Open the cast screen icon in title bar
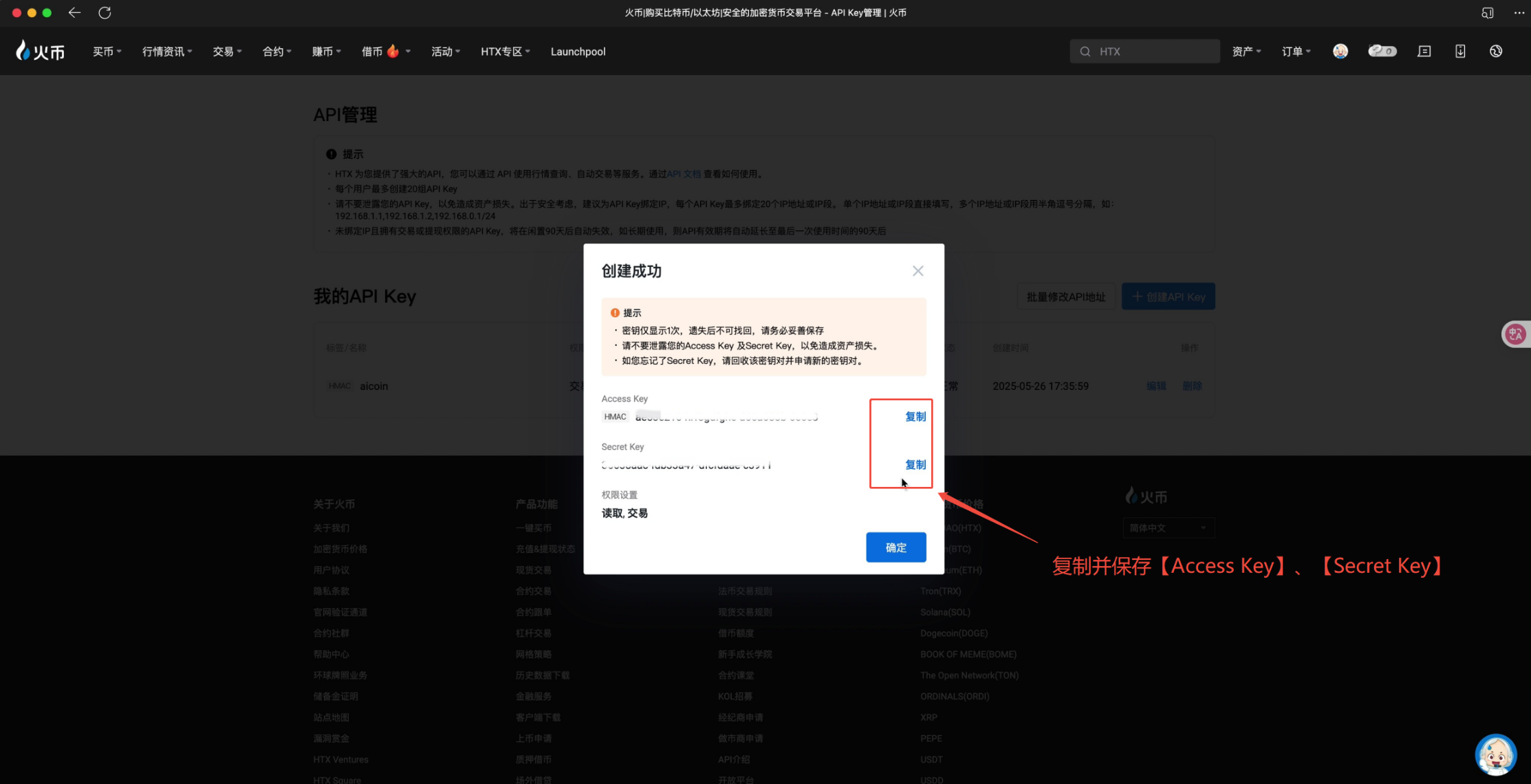The height and width of the screenshot is (784, 1531). click(x=1487, y=12)
